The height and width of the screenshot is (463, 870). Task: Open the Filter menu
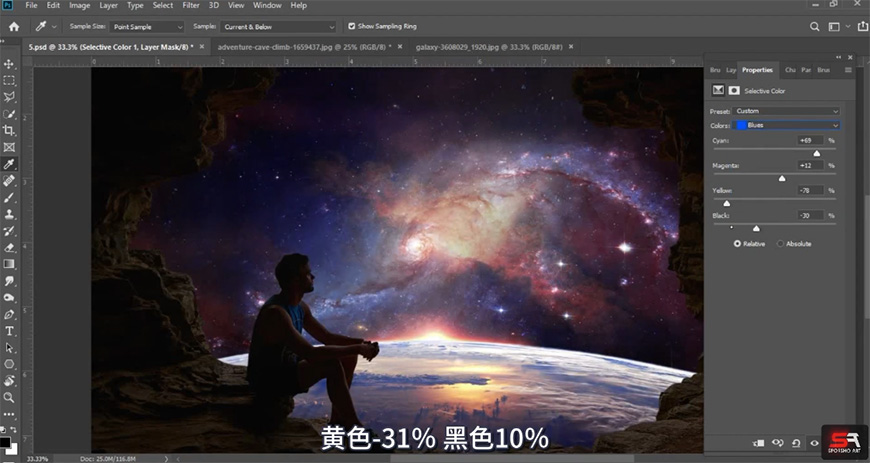coord(191,6)
